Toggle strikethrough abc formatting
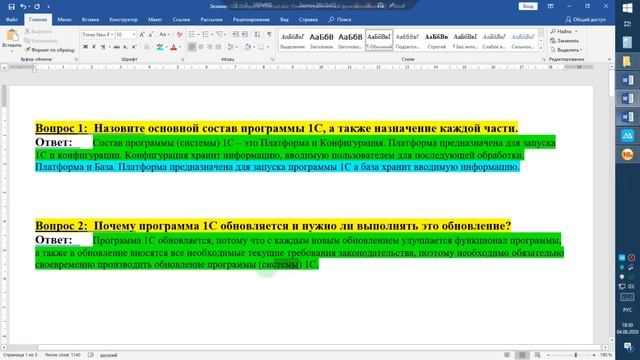Image resolution: width=640 pixels, height=360 pixels. tap(116, 47)
